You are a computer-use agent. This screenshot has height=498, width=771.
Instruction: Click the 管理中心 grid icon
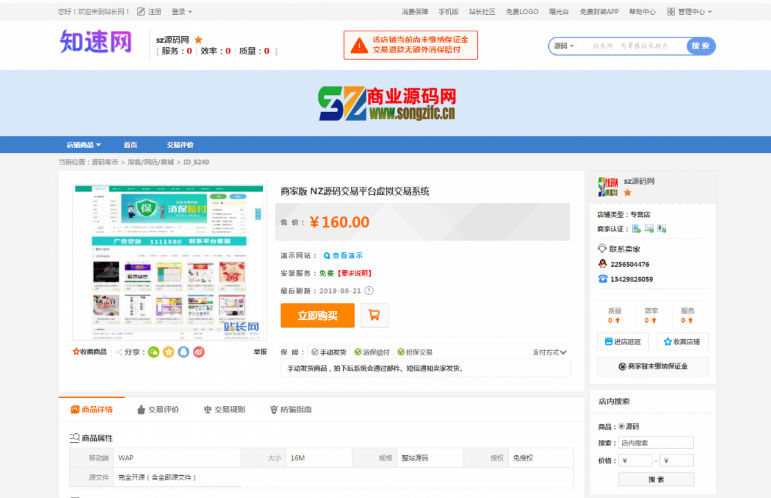tap(671, 11)
